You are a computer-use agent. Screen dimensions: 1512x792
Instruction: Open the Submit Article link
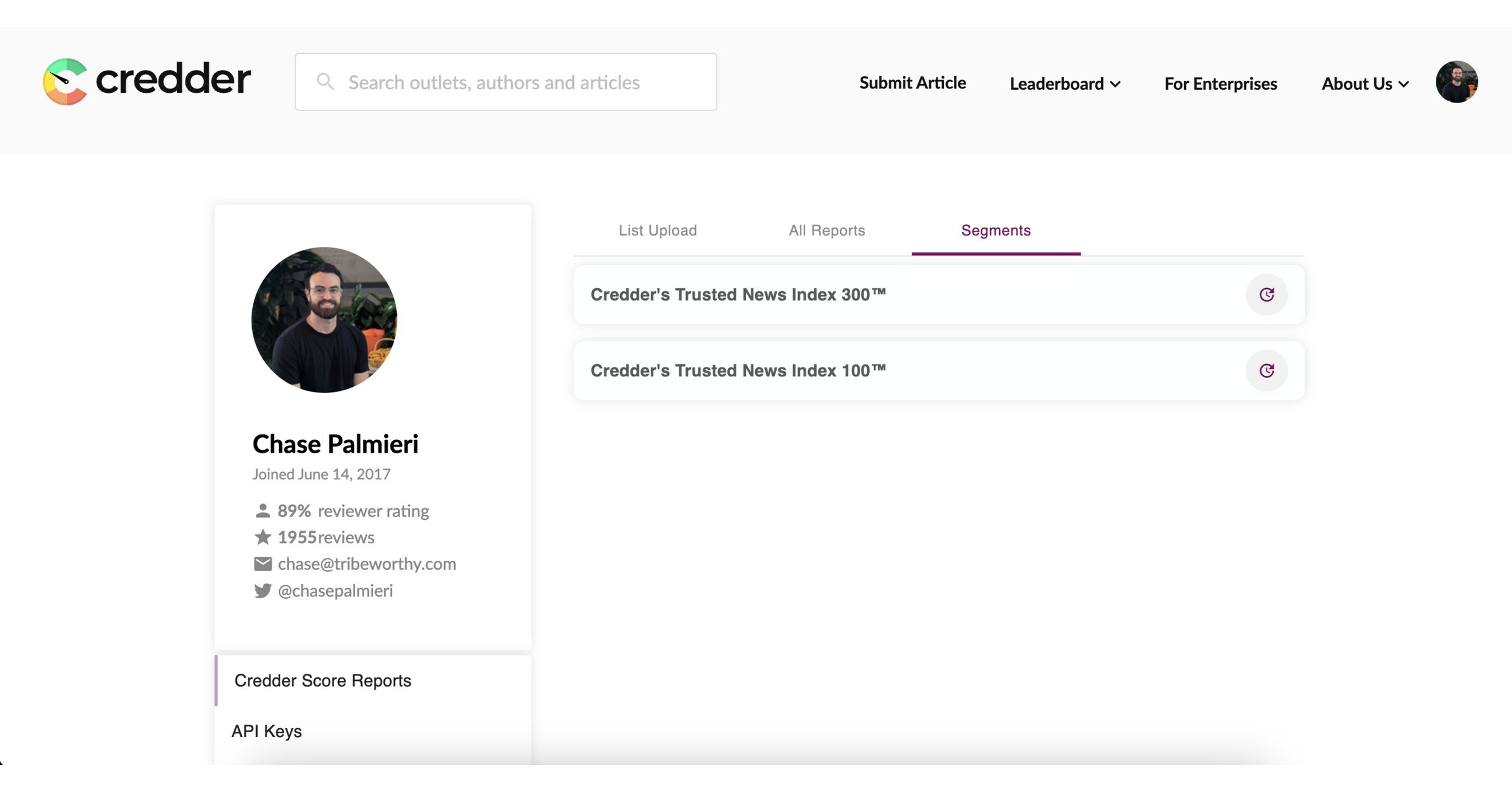click(x=912, y=83)
